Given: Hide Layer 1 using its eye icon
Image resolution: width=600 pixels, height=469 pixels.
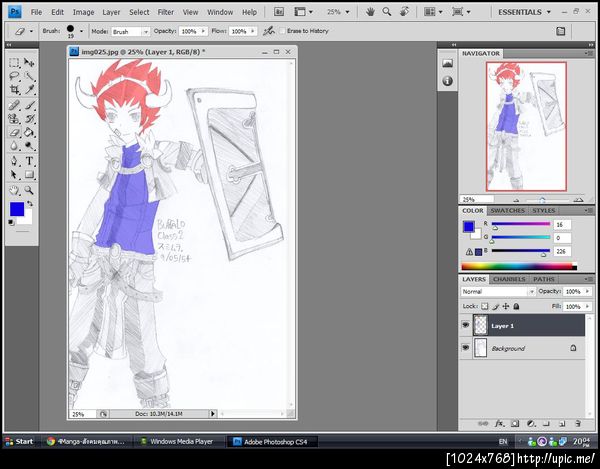Looking at the screenshot, I should coord(466,325).
